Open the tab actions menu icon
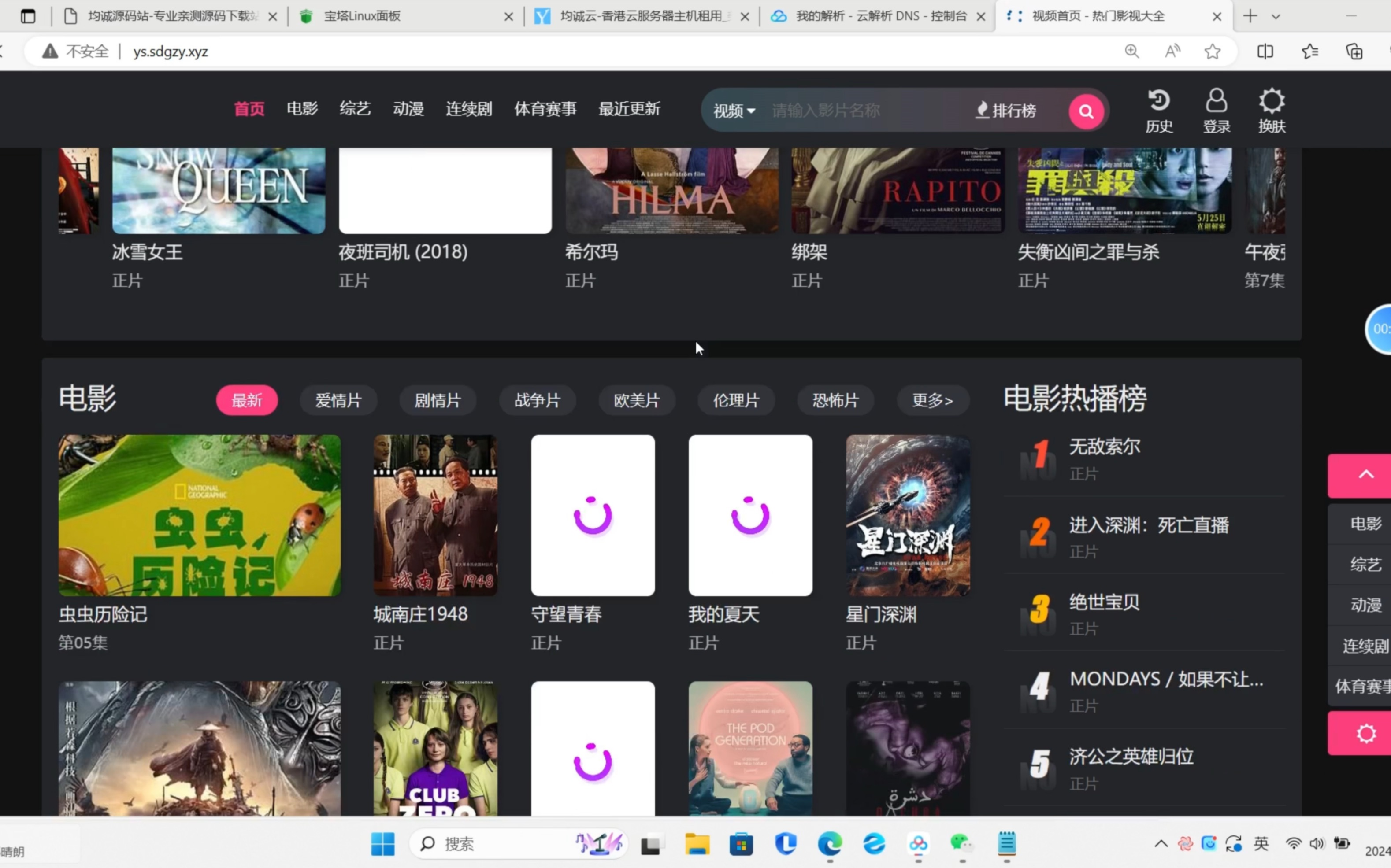Viewport: 1391px width, 868px height. [x=28, y=16]
